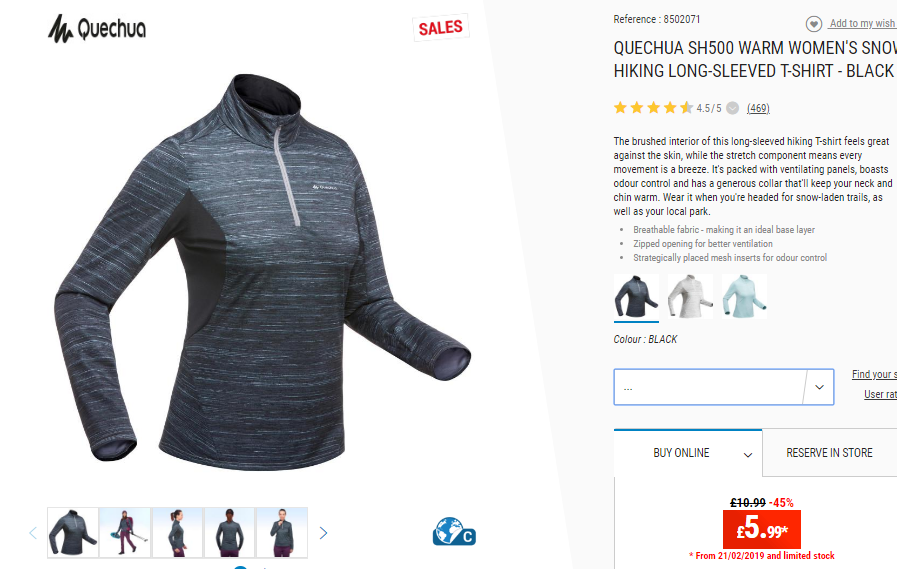Screen dimensions: 897x569
Task: Click the Find your size link
Action: coord(874,374)
